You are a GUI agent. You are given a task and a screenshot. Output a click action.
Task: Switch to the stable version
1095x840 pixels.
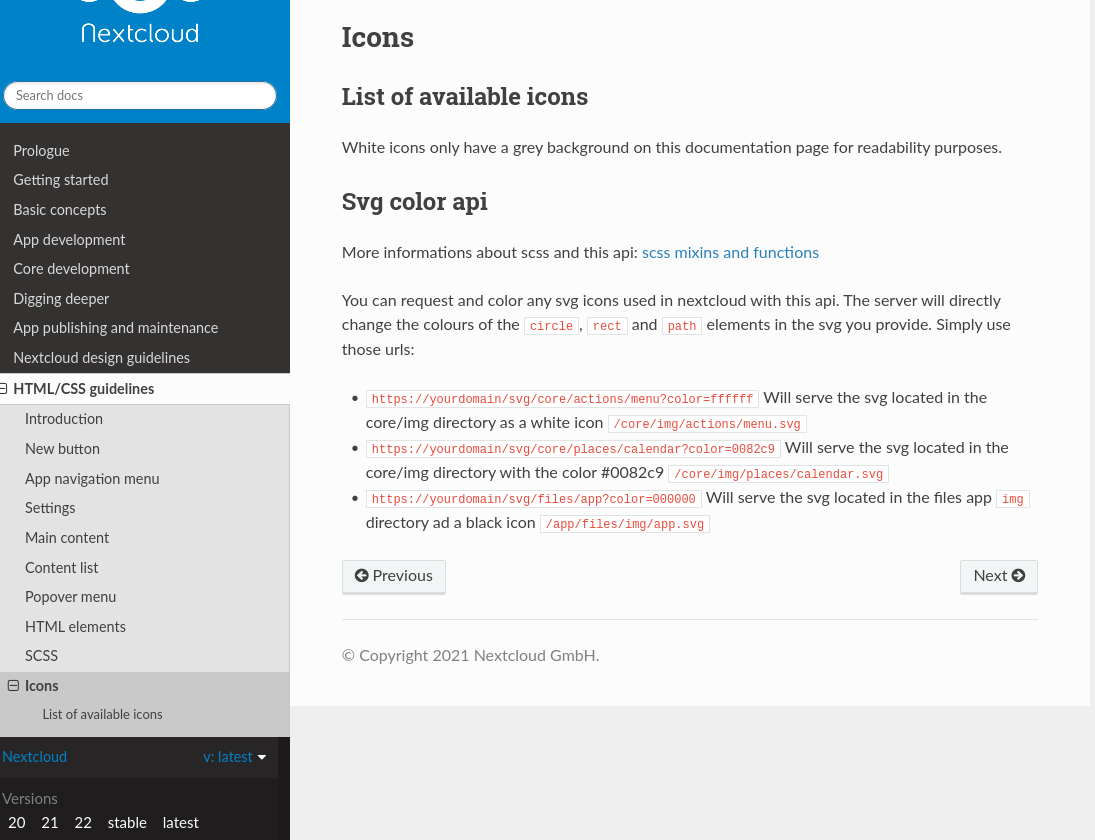pos(127,823)
